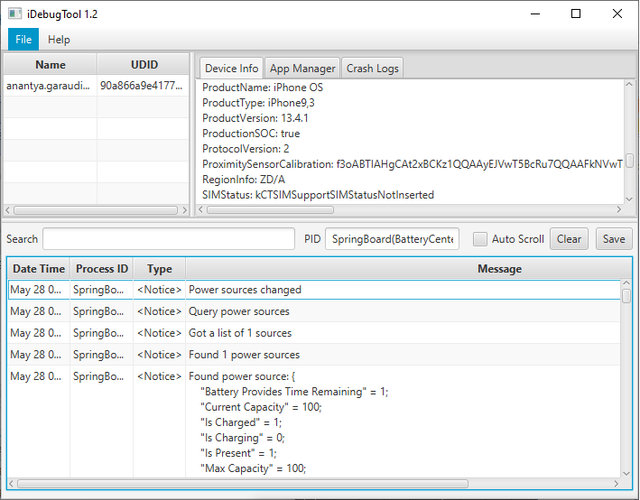The width and height of the screenshot is (640, 500).
Task: Select device row anantya.garaudi...
Action: tap(96, 86)
